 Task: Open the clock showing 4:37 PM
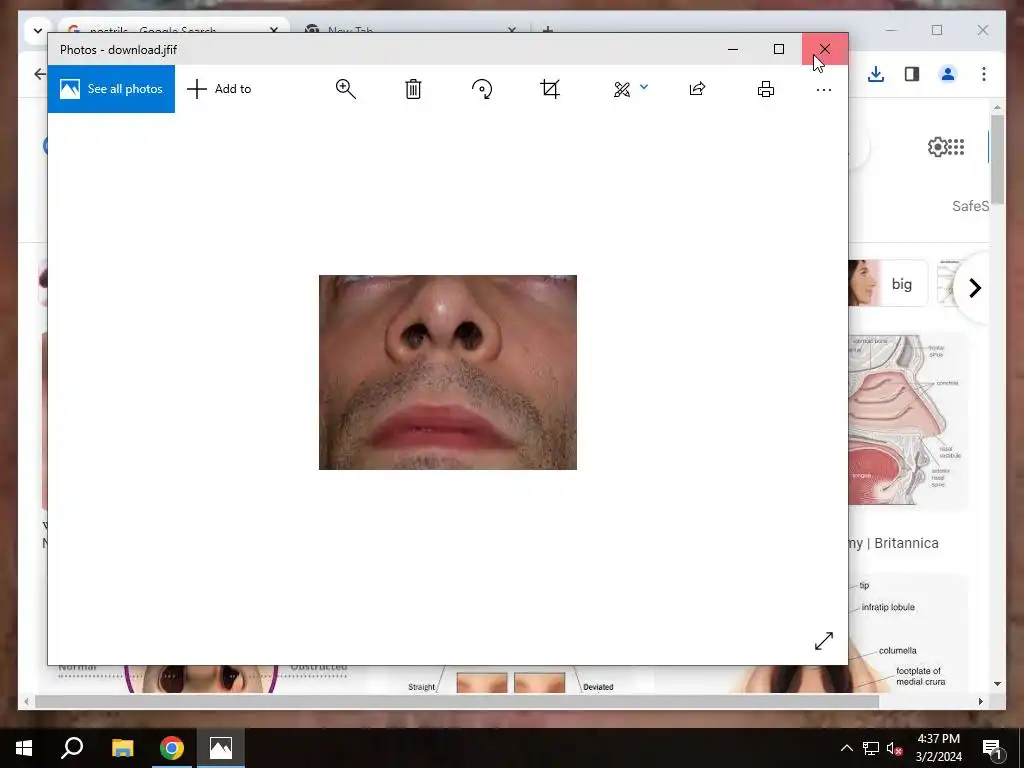tap(938, 748)
